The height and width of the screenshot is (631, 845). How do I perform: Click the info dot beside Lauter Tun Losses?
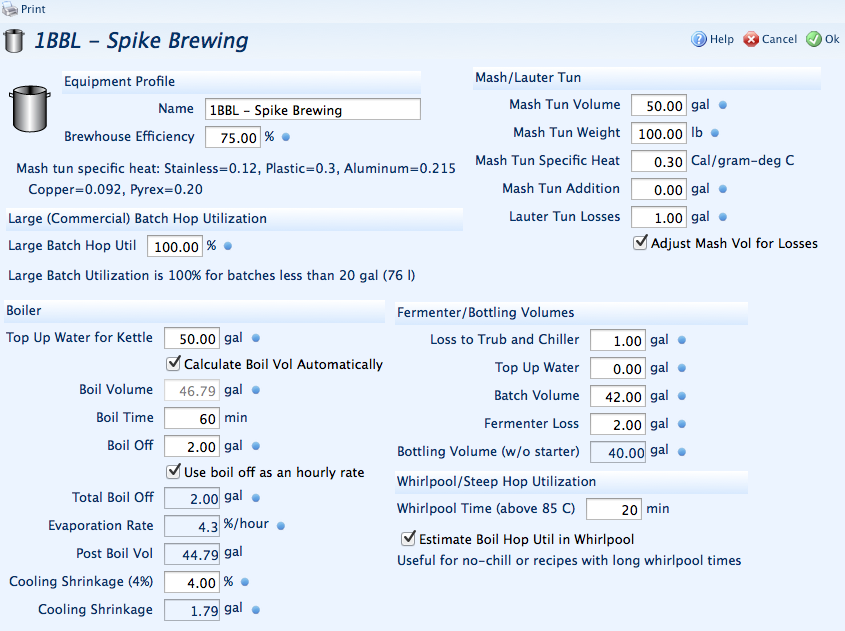click(x=723, y=217)
